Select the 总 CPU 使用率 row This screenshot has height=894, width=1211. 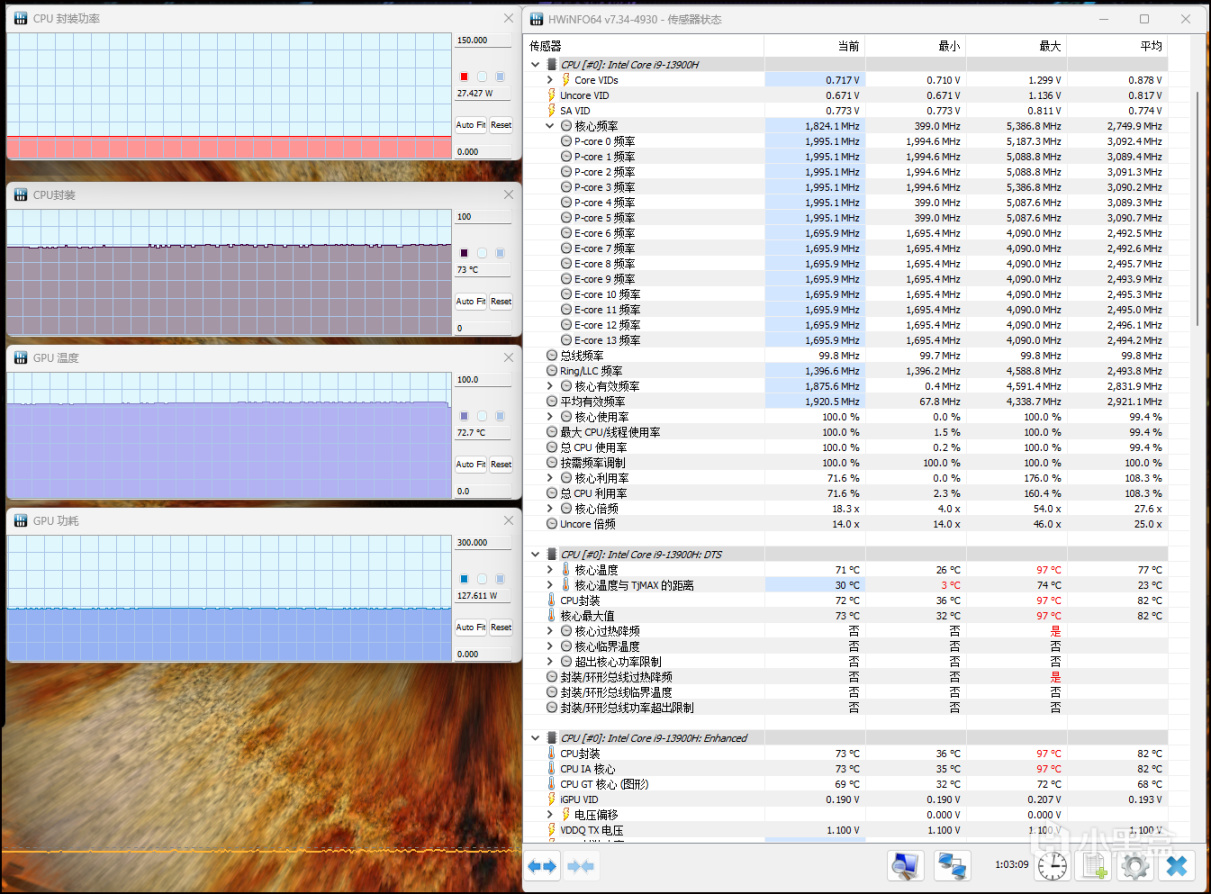(846, 447)
